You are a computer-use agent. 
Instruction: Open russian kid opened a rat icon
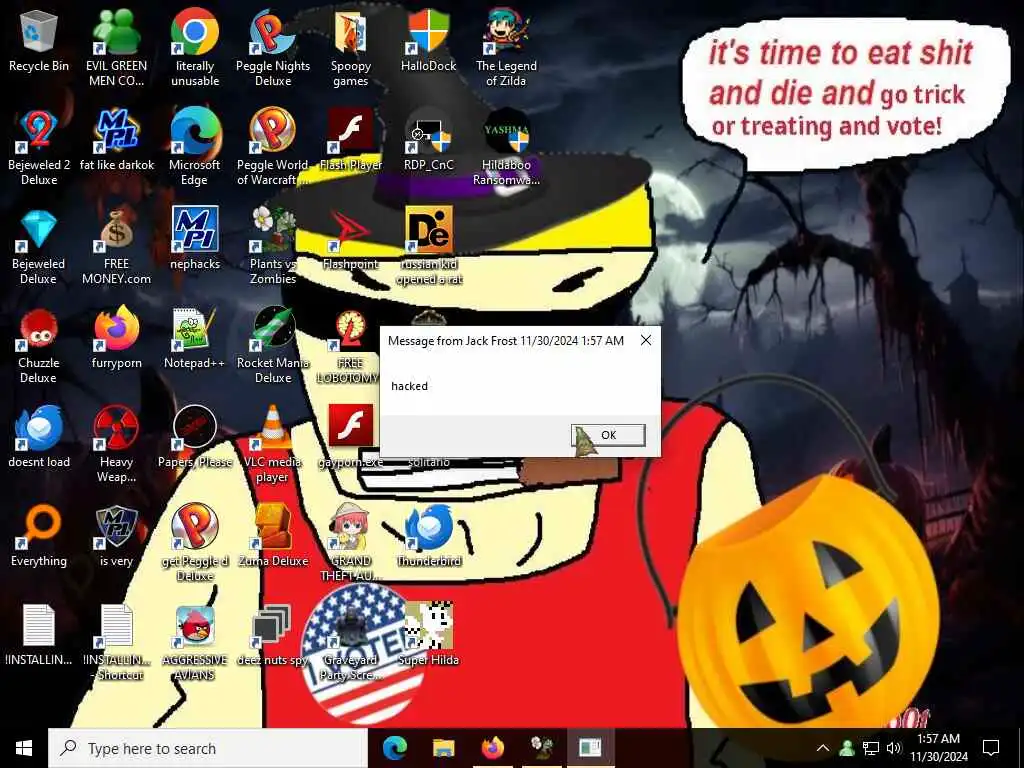click(428, 247)
